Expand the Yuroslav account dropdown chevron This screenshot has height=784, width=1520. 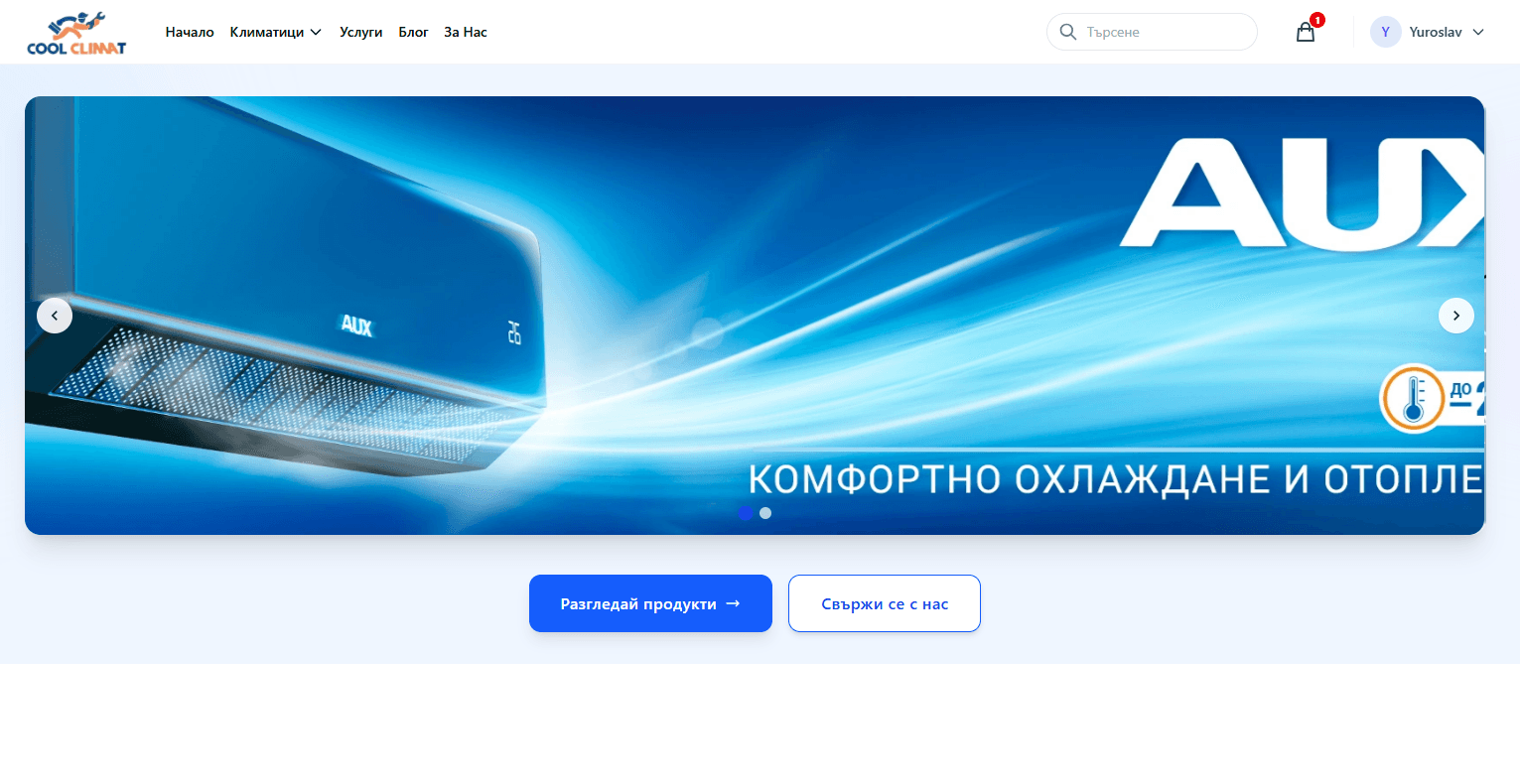click(x=1478, y=32)
